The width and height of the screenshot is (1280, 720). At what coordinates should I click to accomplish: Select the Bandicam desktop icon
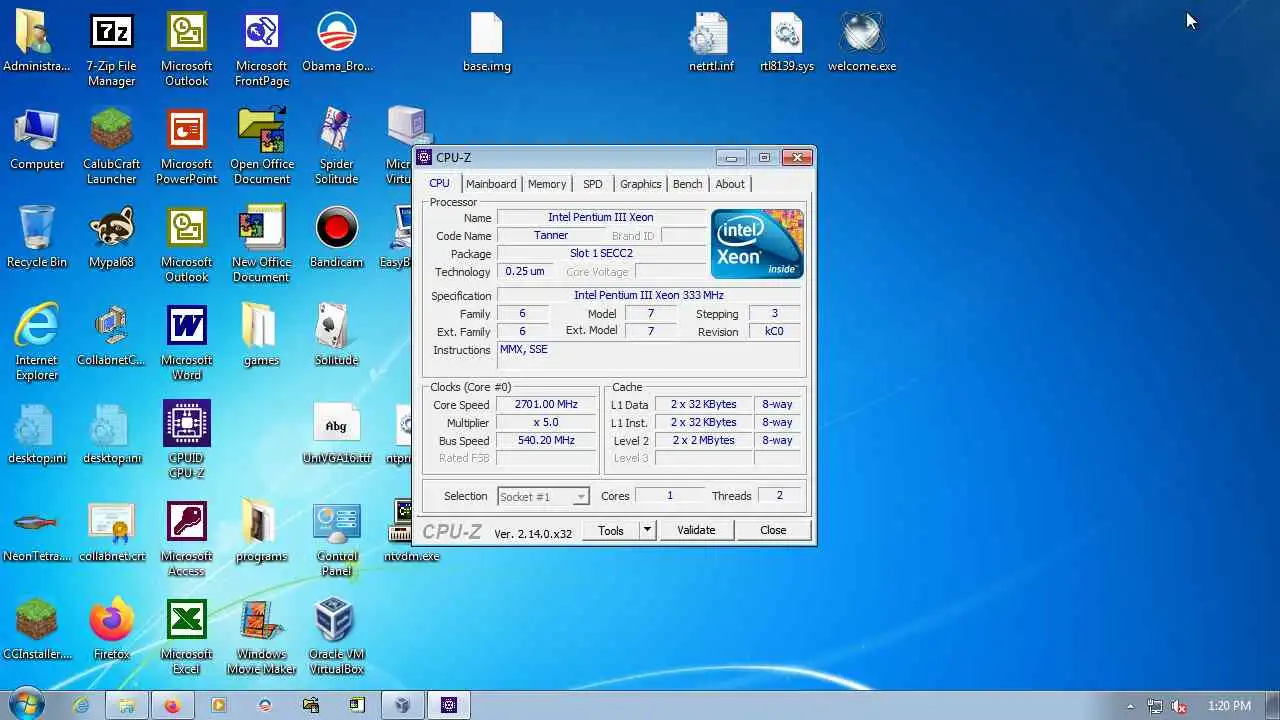click(x=336, y=238)
